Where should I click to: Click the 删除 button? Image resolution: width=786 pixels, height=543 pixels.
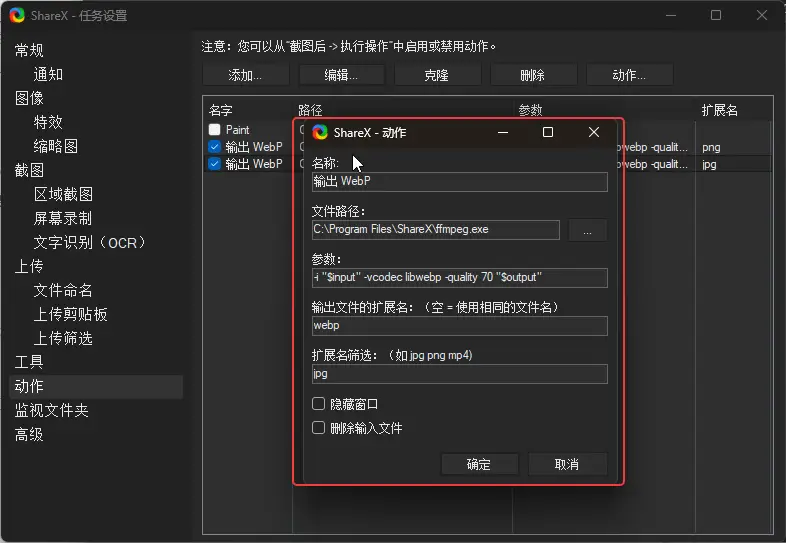(533, 75)
